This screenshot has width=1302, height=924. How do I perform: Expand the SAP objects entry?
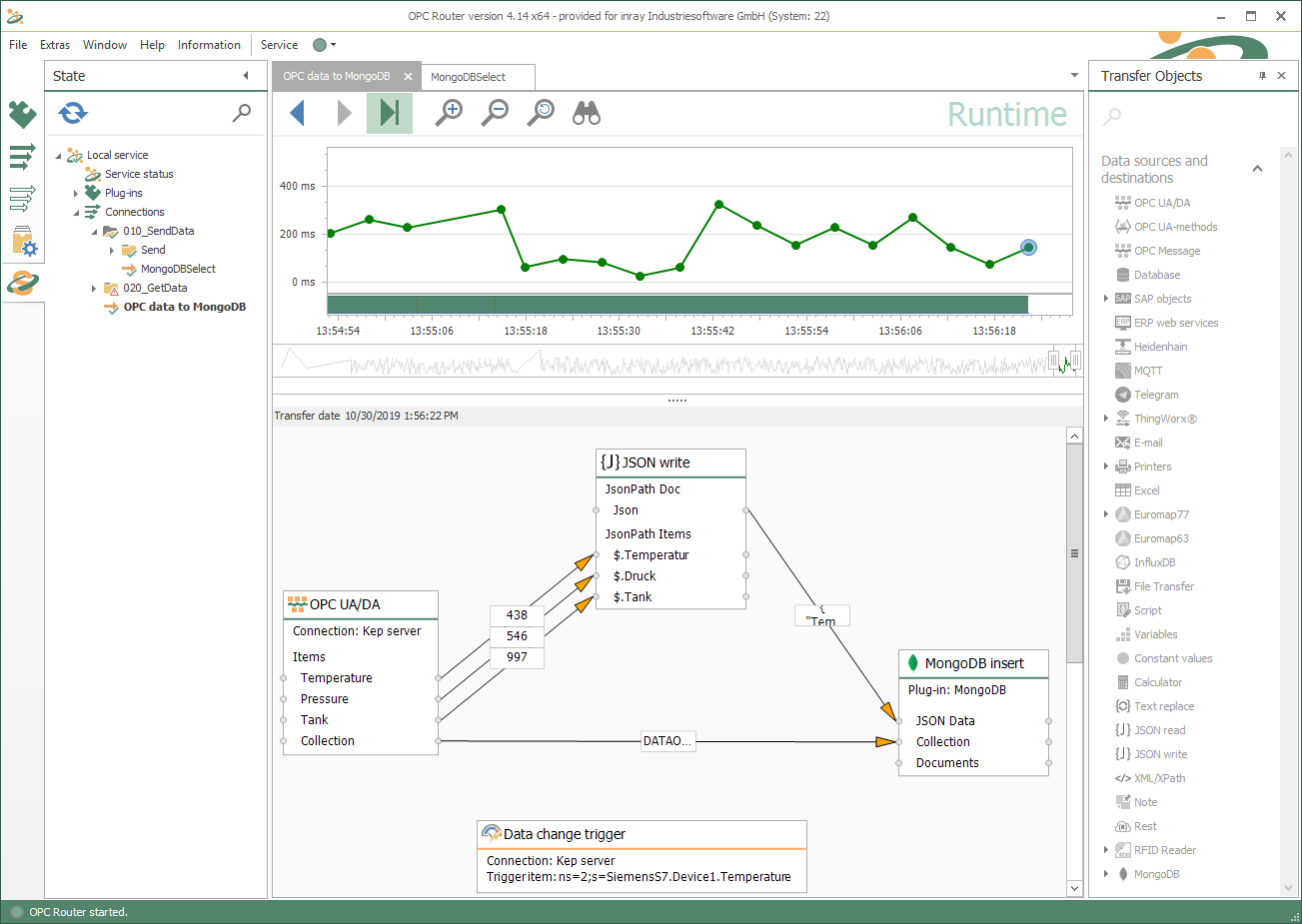point(1105,298)
